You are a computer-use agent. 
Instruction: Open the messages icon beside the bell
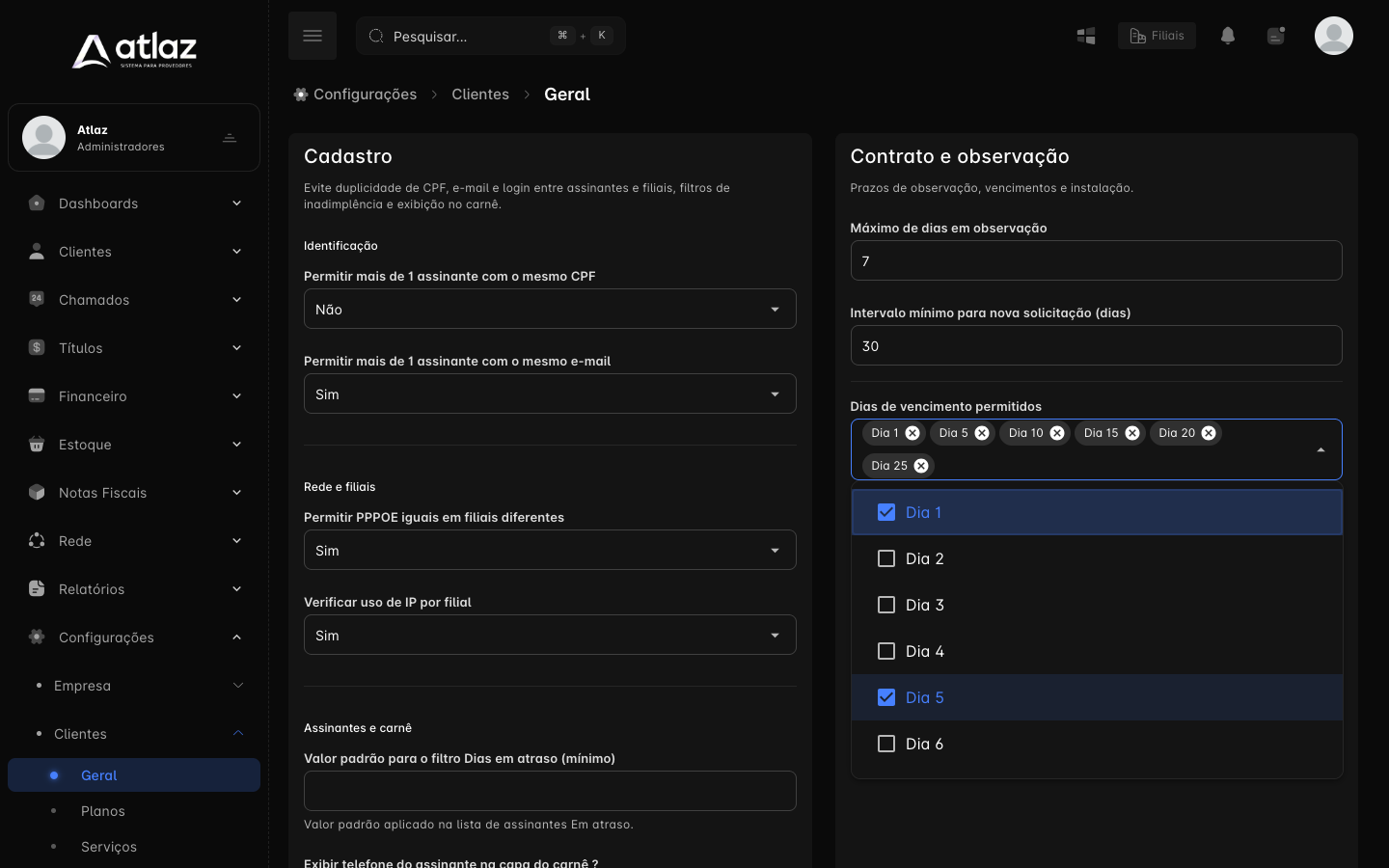(1275, 36)
